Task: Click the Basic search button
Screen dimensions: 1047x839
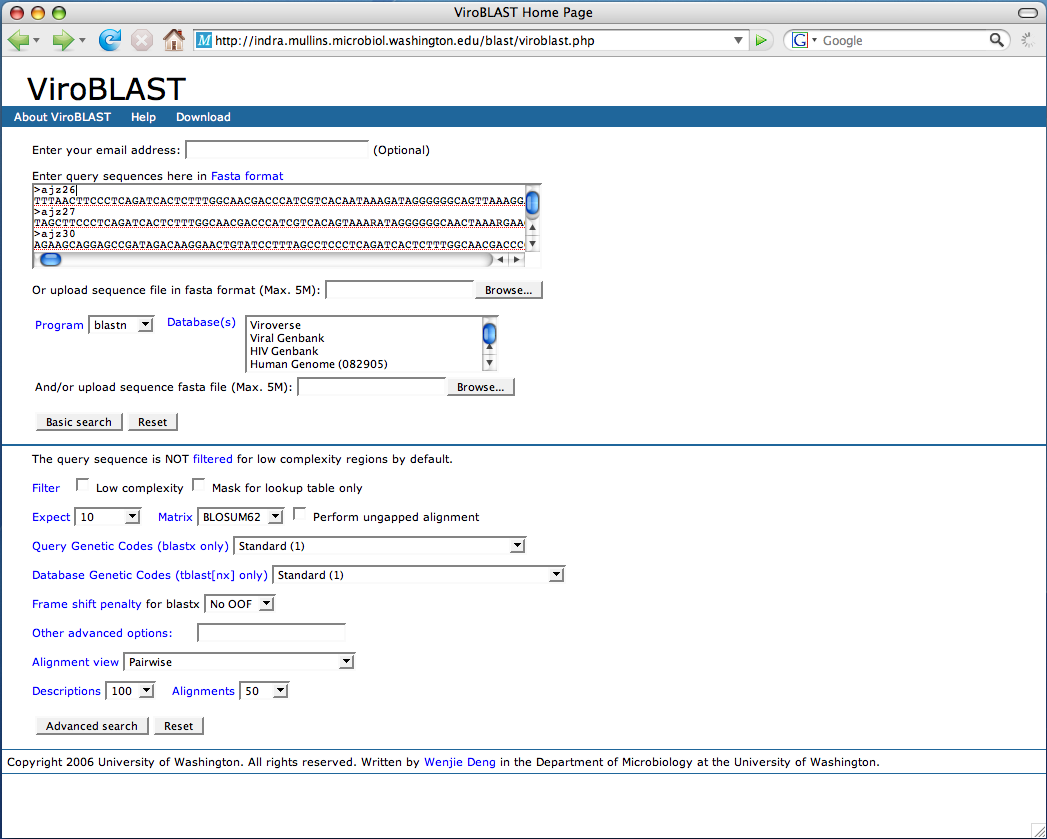Action: (79, 422)
